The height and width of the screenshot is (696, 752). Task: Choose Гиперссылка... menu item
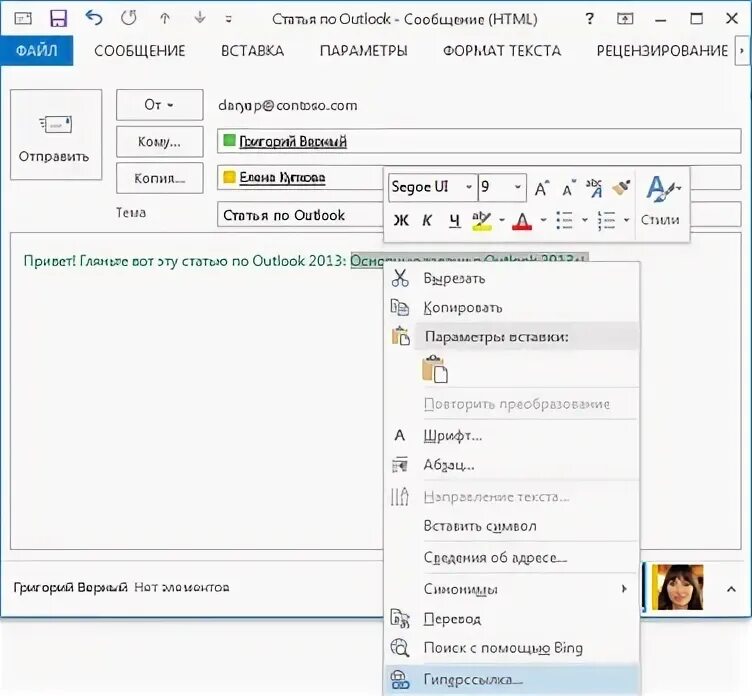pyautogui.click(x=512, y=679)
